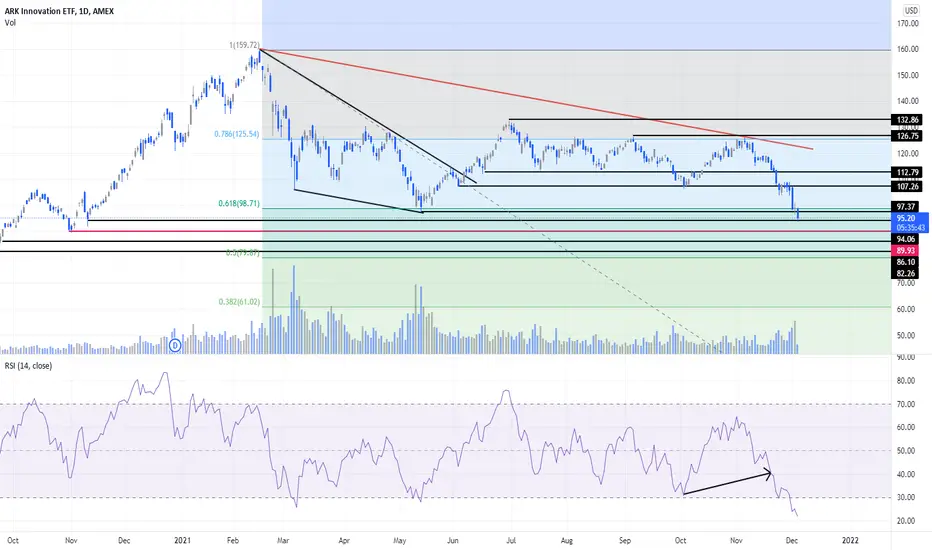The image size is (932, 550).
Task: Click the Apr label on the time axis
Action: click(x=344, y=540)
